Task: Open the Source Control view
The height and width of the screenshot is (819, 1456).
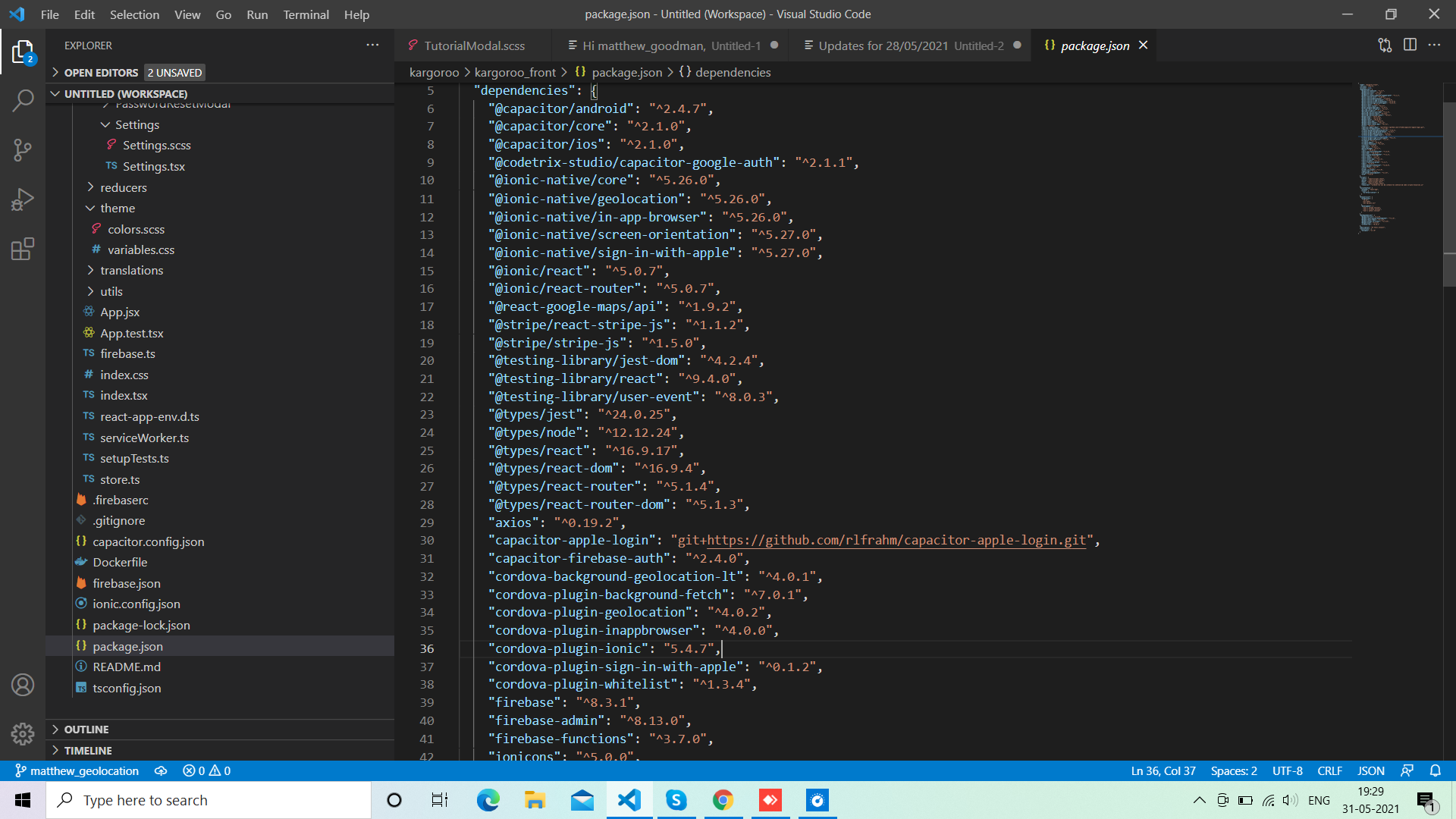Action: (23, 149)
